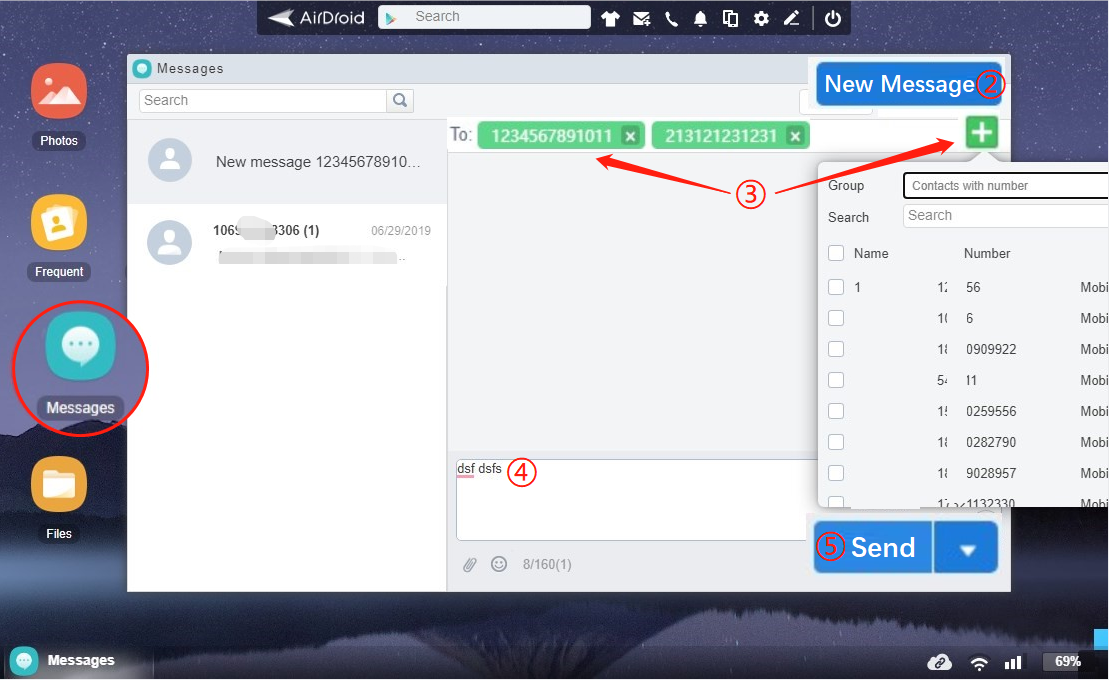Open the Photos app from the sidebar
Screen dimensions: 1109x680
pos(58,90)
